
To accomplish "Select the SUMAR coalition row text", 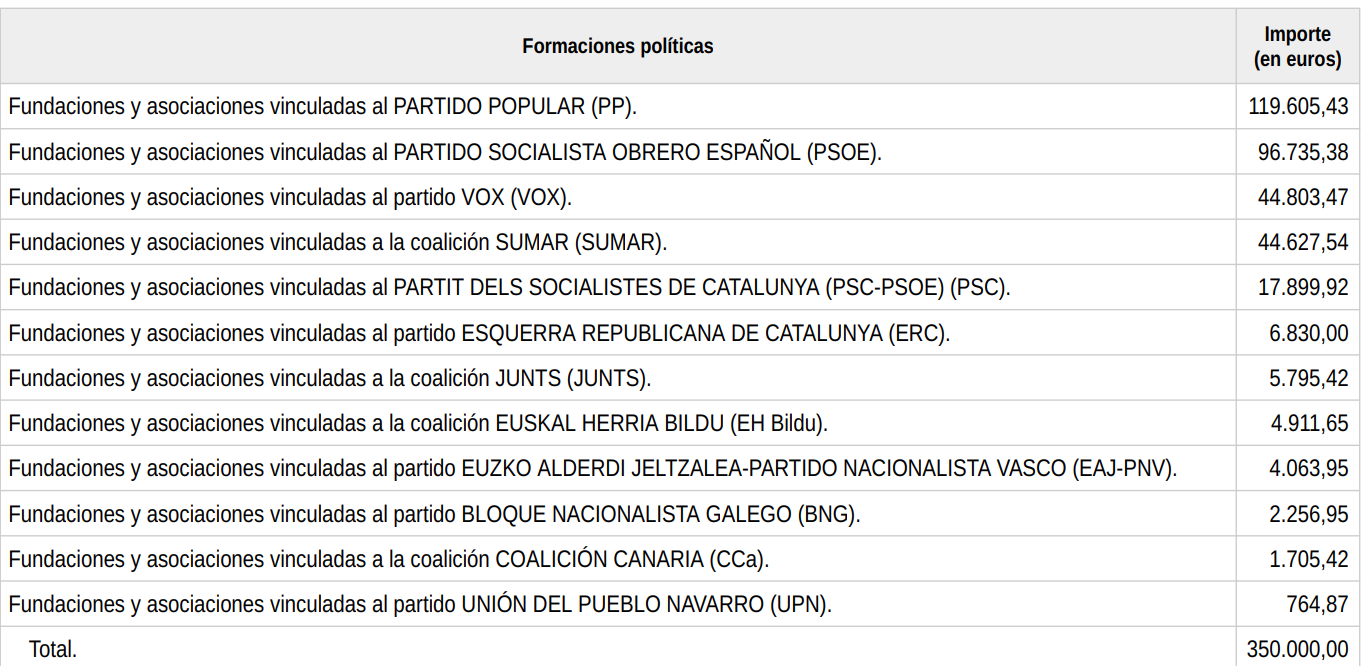I will 337,242.
